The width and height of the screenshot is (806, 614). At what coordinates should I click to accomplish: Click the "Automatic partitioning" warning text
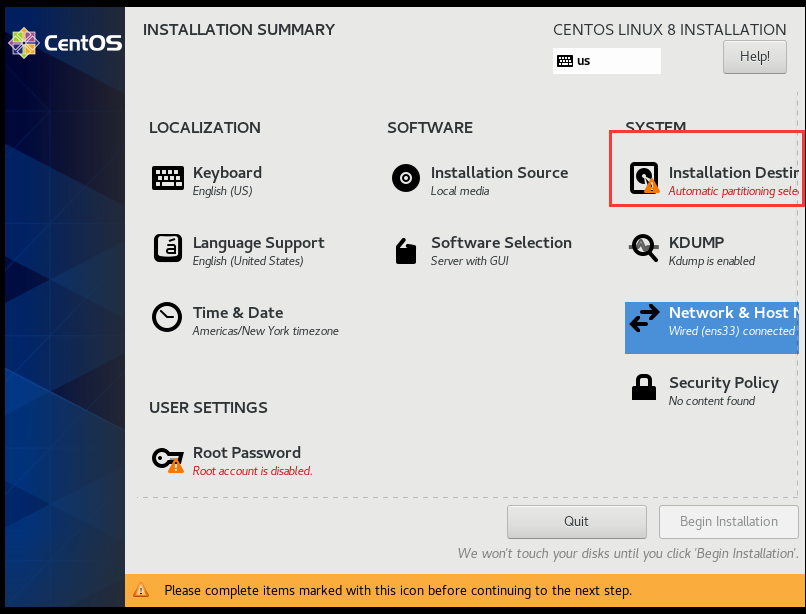tap(734, 191)
